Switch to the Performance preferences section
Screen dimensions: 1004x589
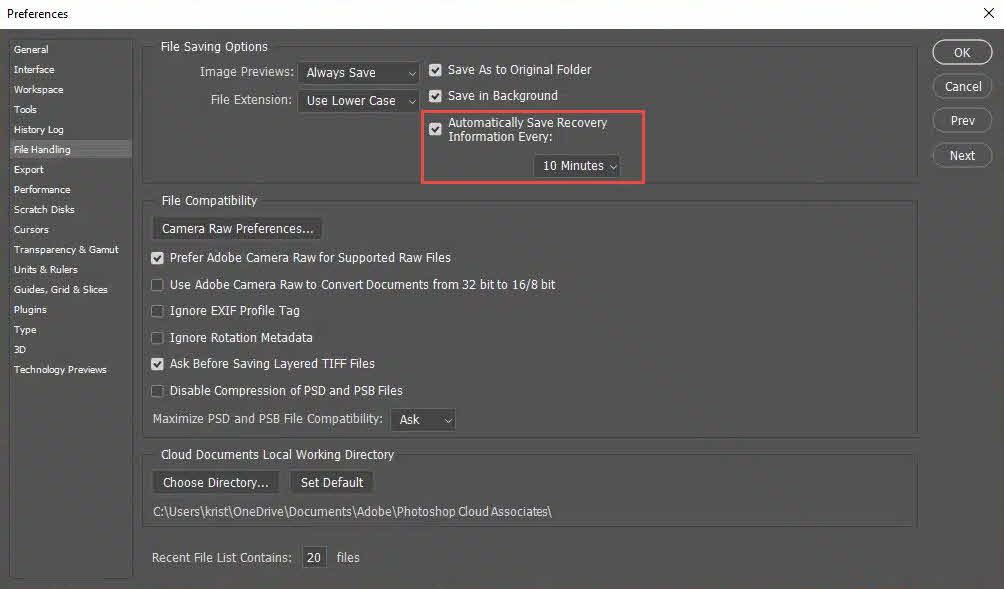[42, 189]
